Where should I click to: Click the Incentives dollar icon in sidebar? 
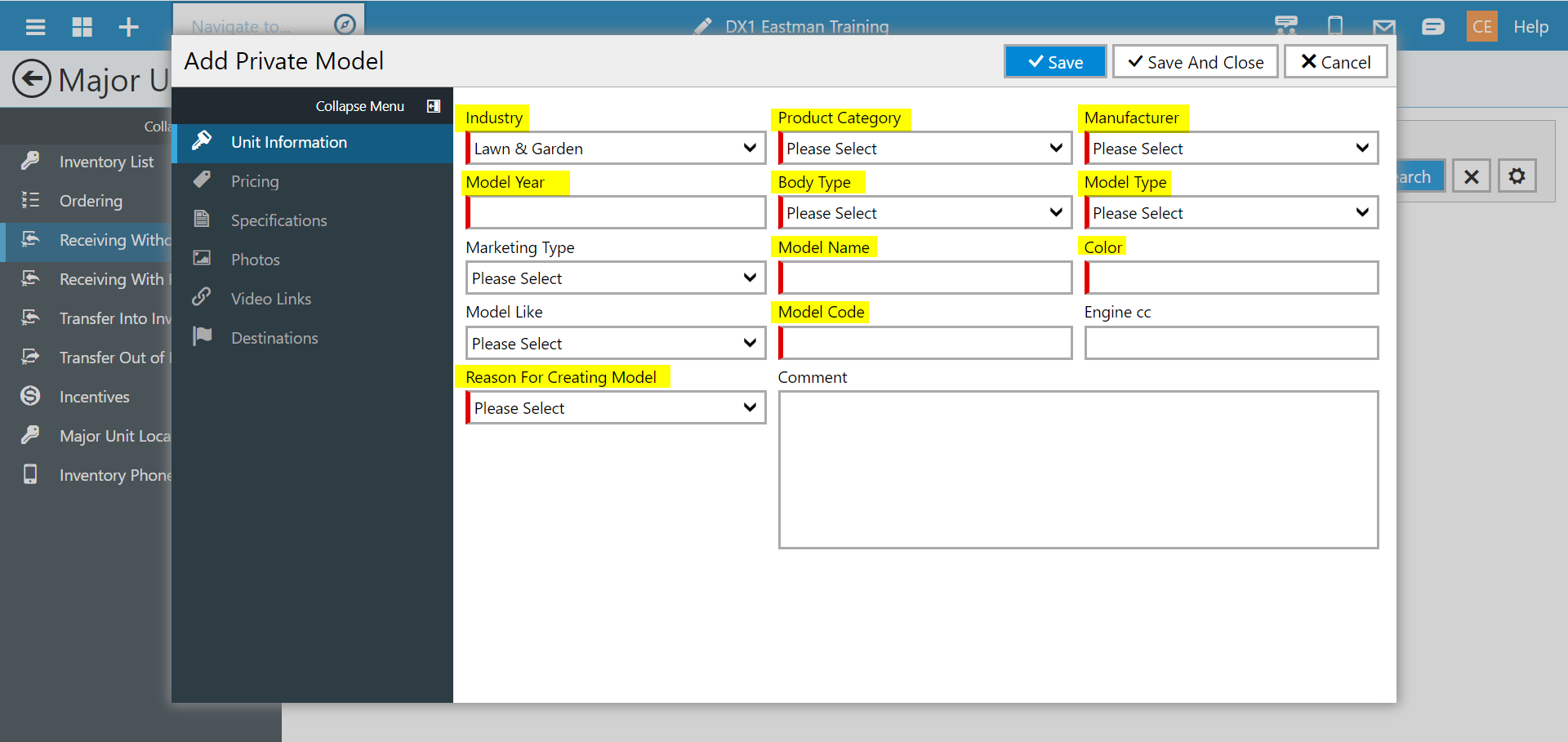30,396
